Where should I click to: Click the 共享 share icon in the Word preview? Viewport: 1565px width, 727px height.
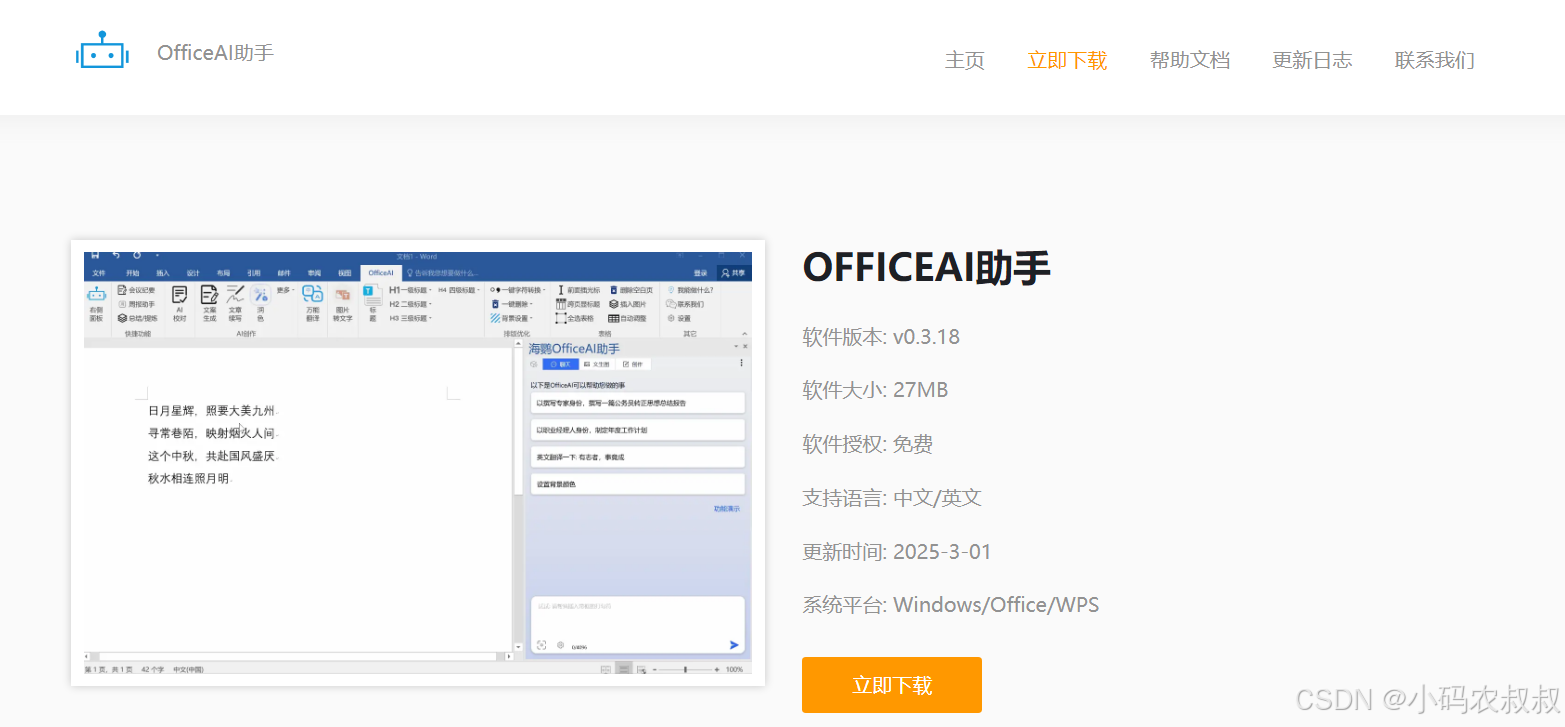tap(733, 273)
